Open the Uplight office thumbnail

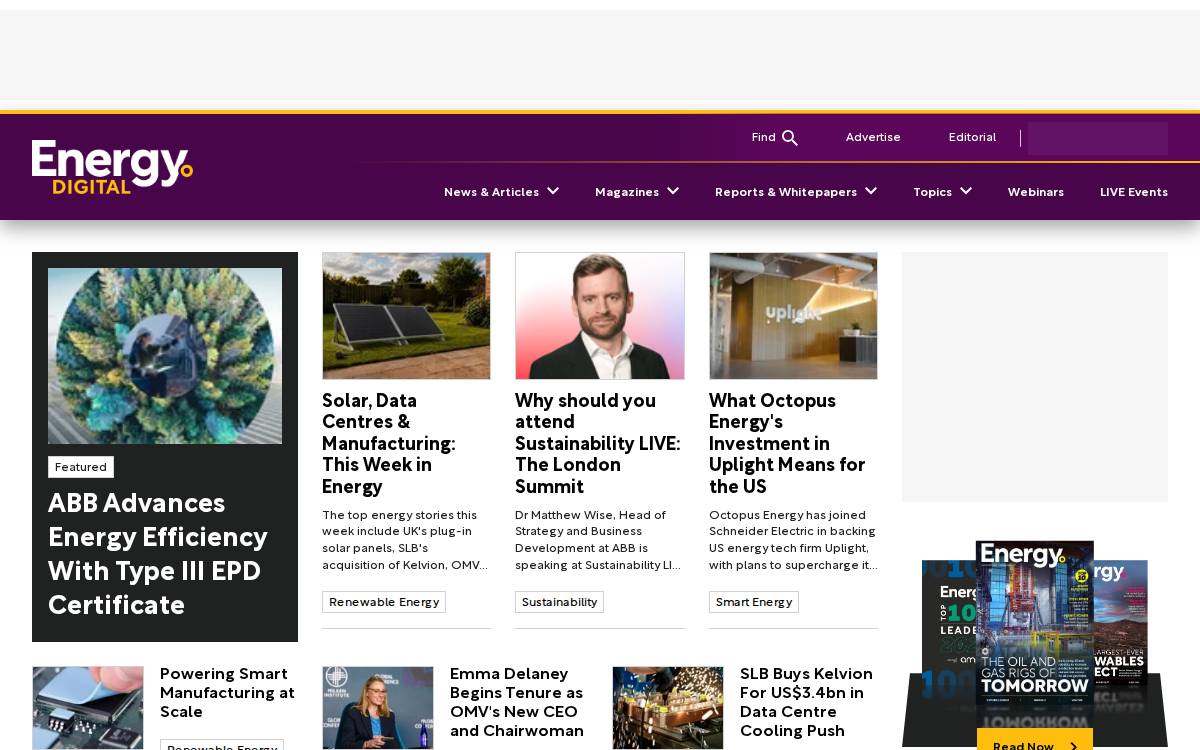(x=793, y=316)
